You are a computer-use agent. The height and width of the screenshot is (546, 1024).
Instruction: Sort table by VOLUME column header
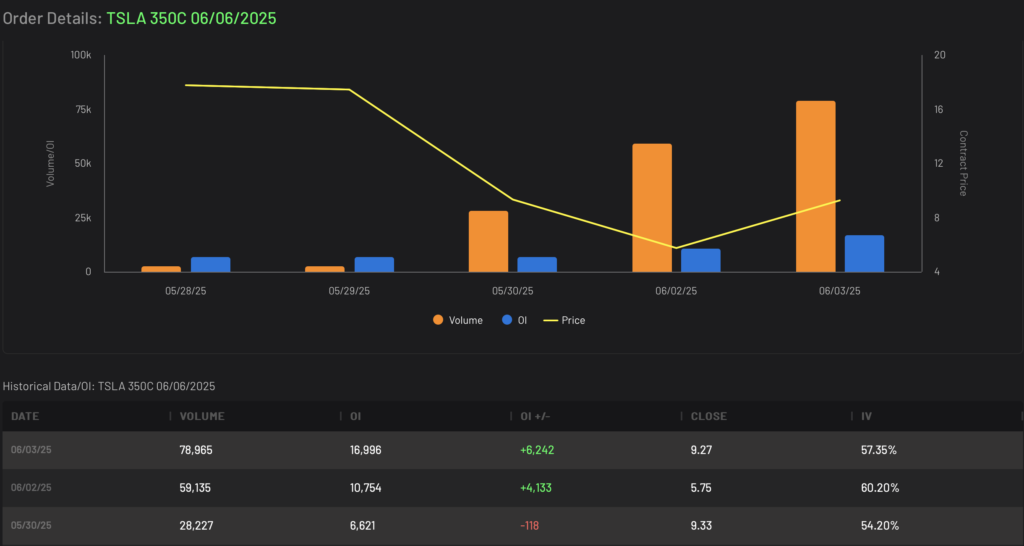coord(202,416)
